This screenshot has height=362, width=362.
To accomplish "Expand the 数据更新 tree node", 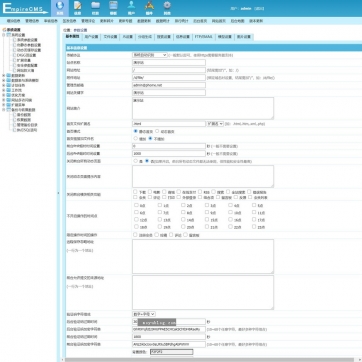I will 4,76.
